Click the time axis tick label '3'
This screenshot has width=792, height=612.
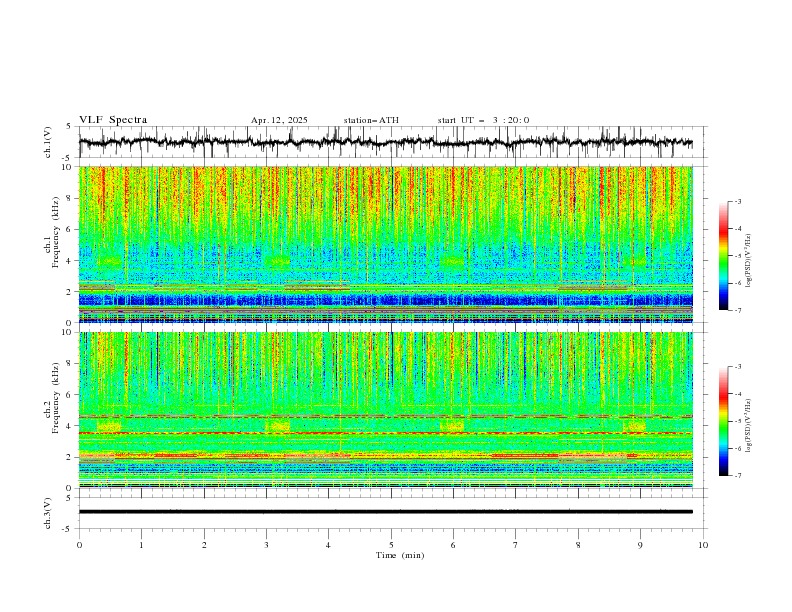(x=266, y=545)
